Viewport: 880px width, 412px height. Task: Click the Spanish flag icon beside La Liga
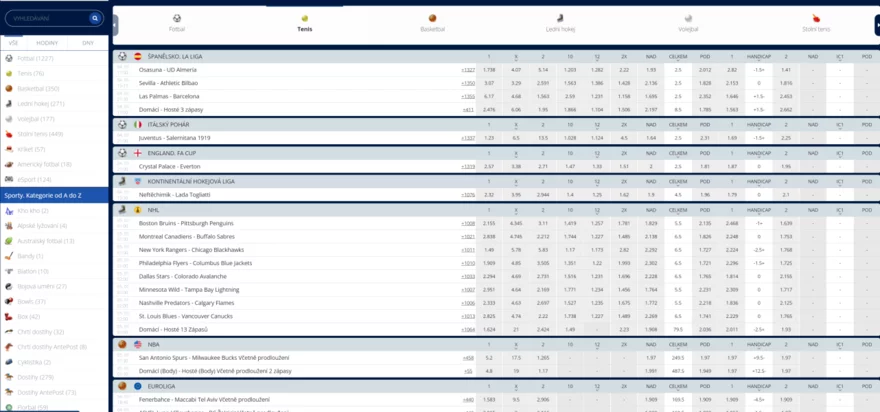point(138,57)
